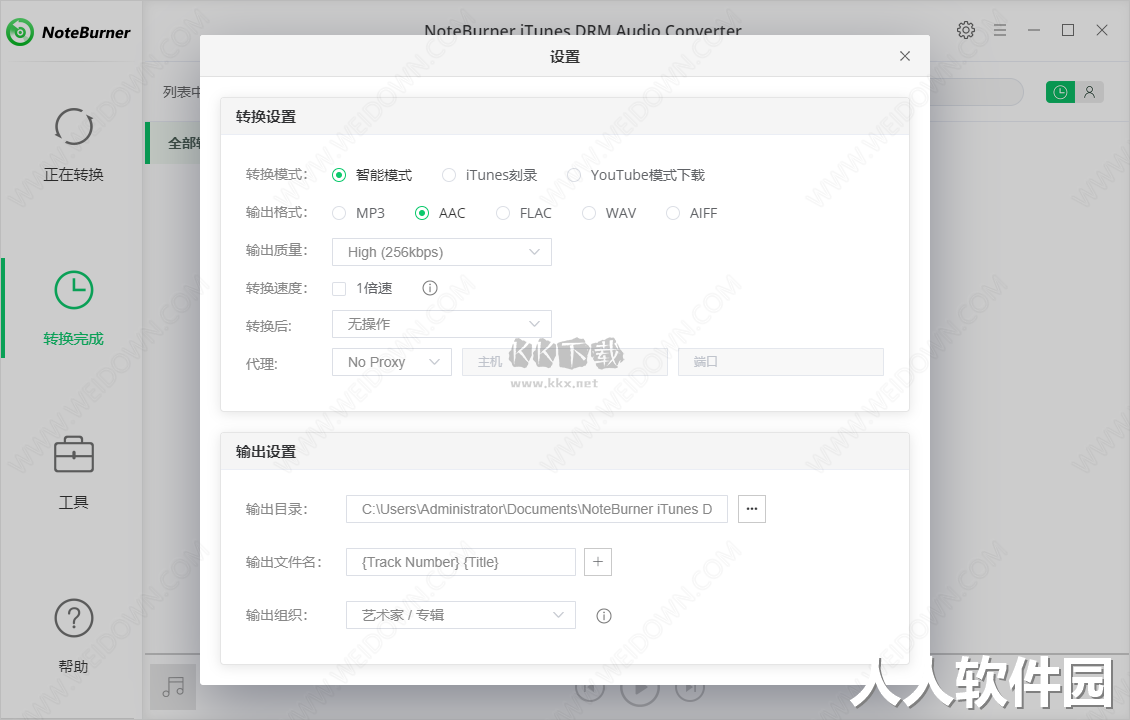Click the 输出目录 path field
Viewport: 1130px width, 720px height.
[537, 510]
